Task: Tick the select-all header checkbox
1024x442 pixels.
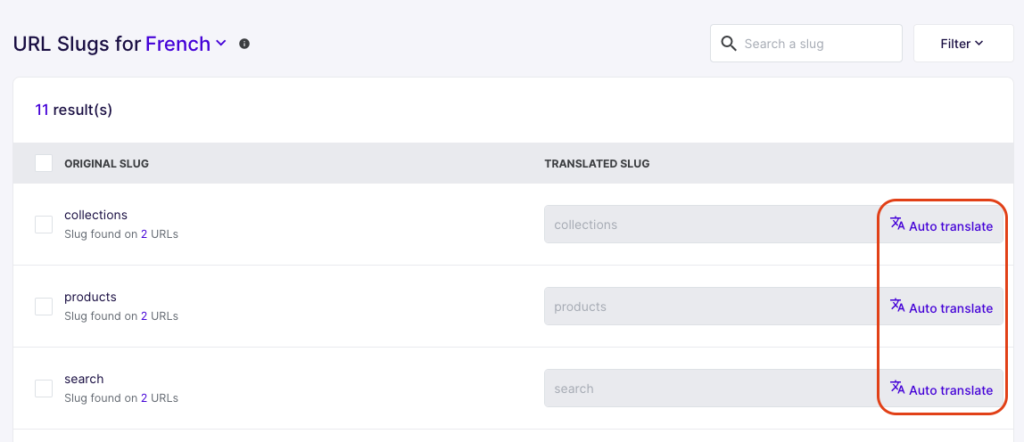Action: click(x=44, y=163)
